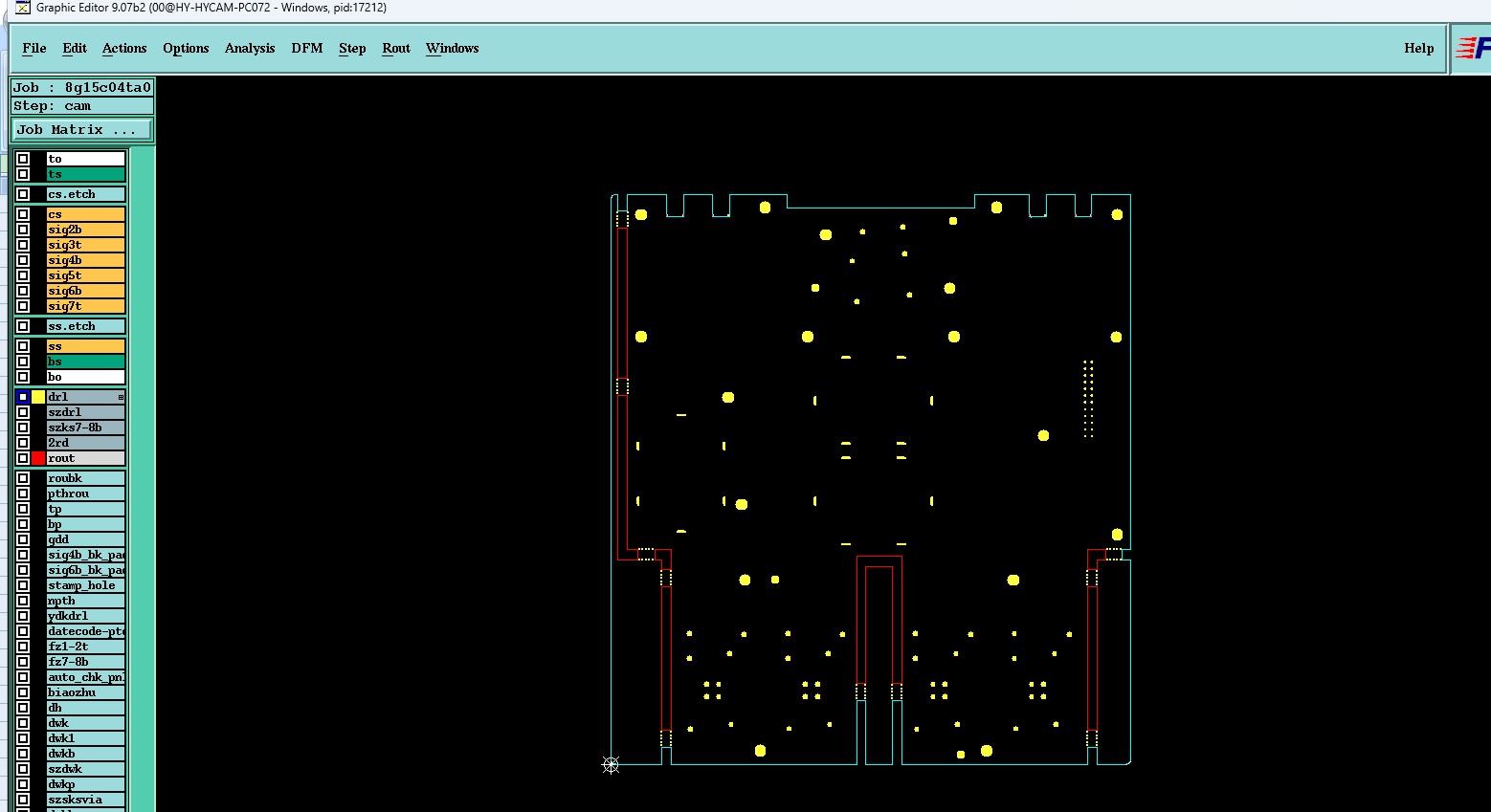Select layer name sig5t
Screen dimensions: 1491x812
86,275
